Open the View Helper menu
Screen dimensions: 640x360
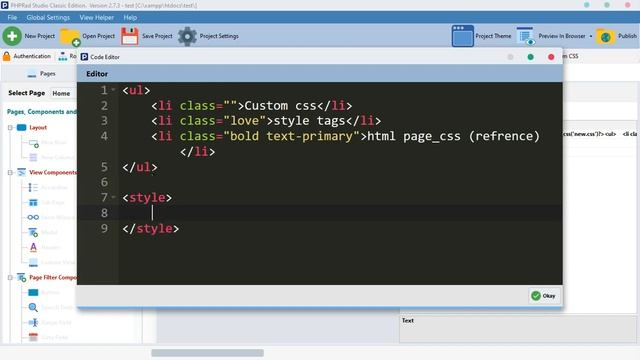point(97,18)
